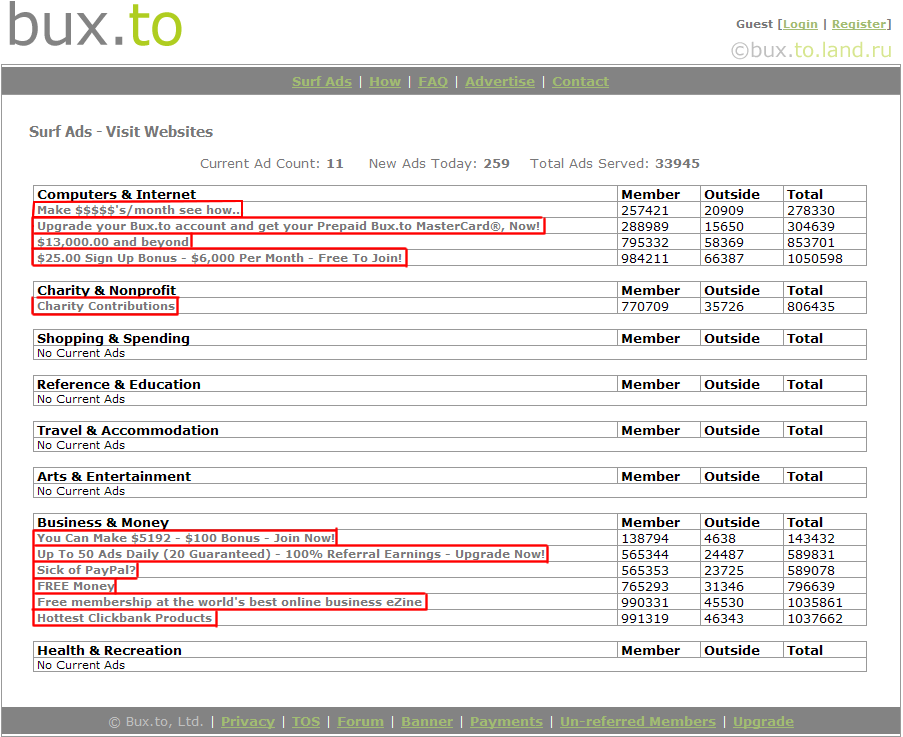Select the Computers & Internet category heading

tap(116, 194)
